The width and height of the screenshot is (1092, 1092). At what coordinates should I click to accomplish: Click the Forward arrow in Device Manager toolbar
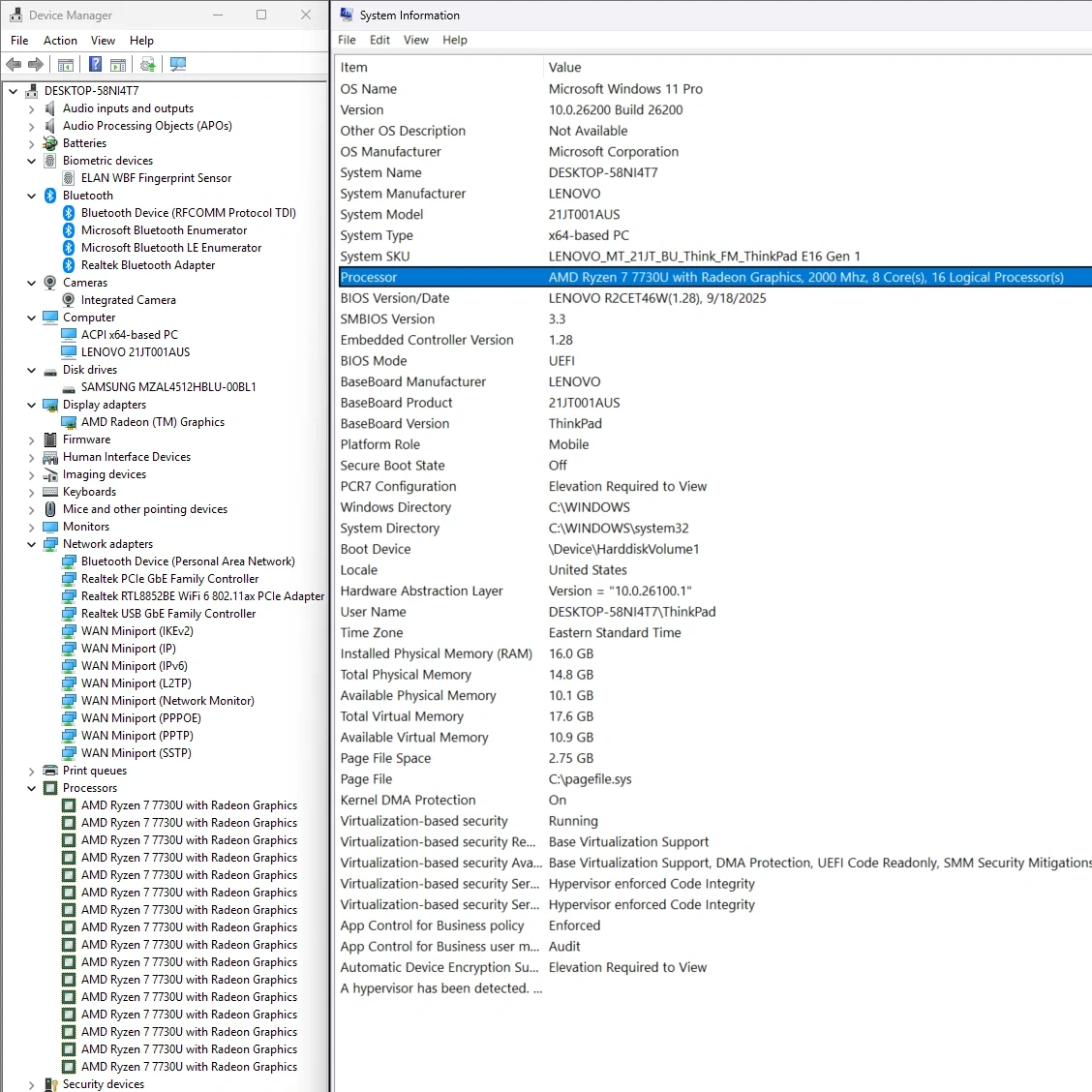(36, 65)
